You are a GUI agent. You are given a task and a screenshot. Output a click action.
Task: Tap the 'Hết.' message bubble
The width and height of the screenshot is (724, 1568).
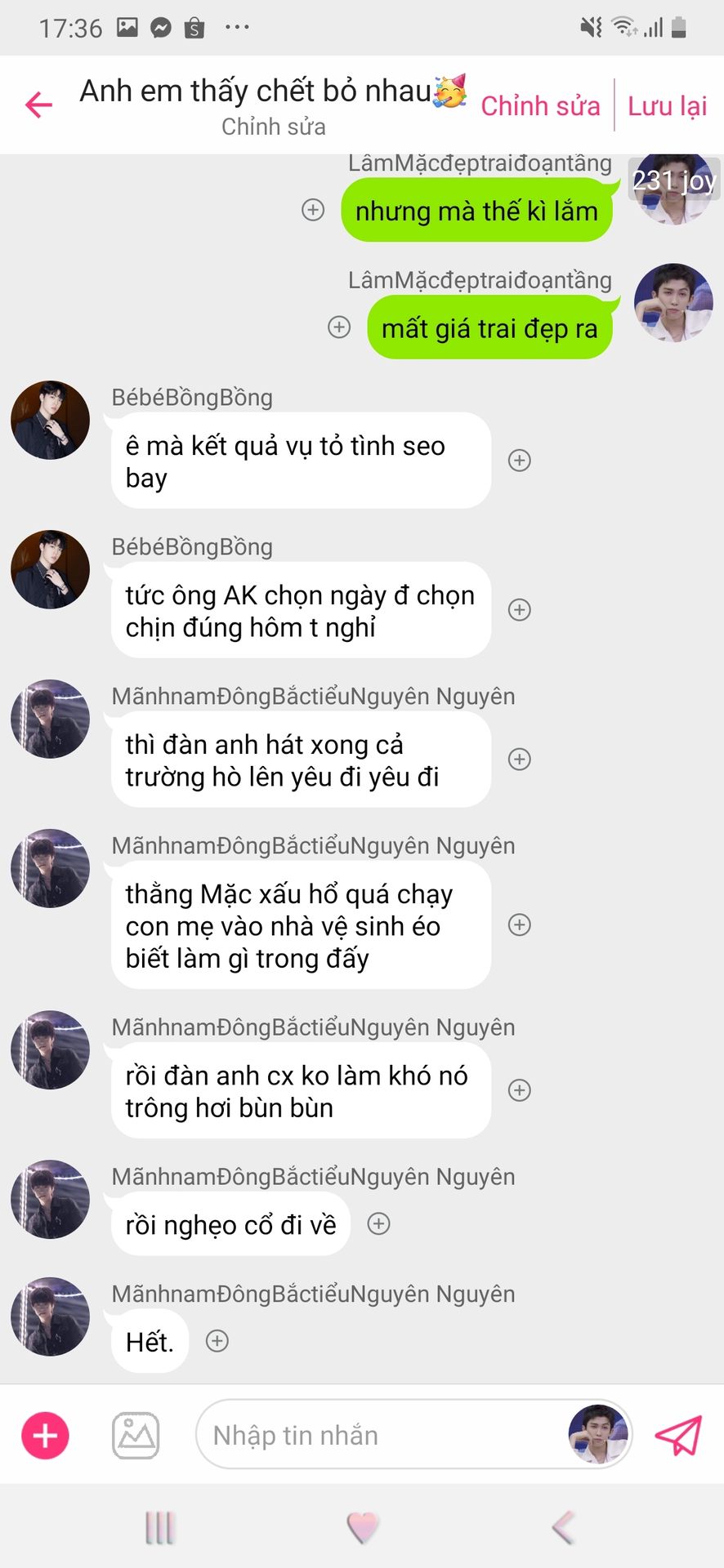150,1342
